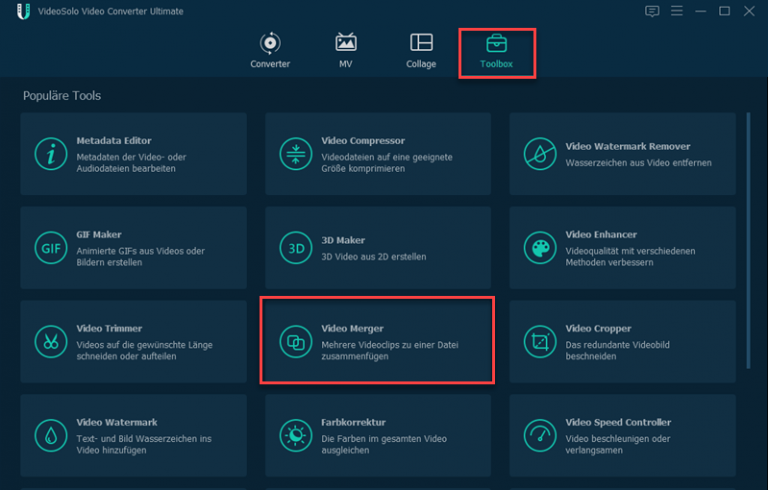768x490 pixels.
Task: Click the Video Enhancer palette icon
Action: pos(540,248)
